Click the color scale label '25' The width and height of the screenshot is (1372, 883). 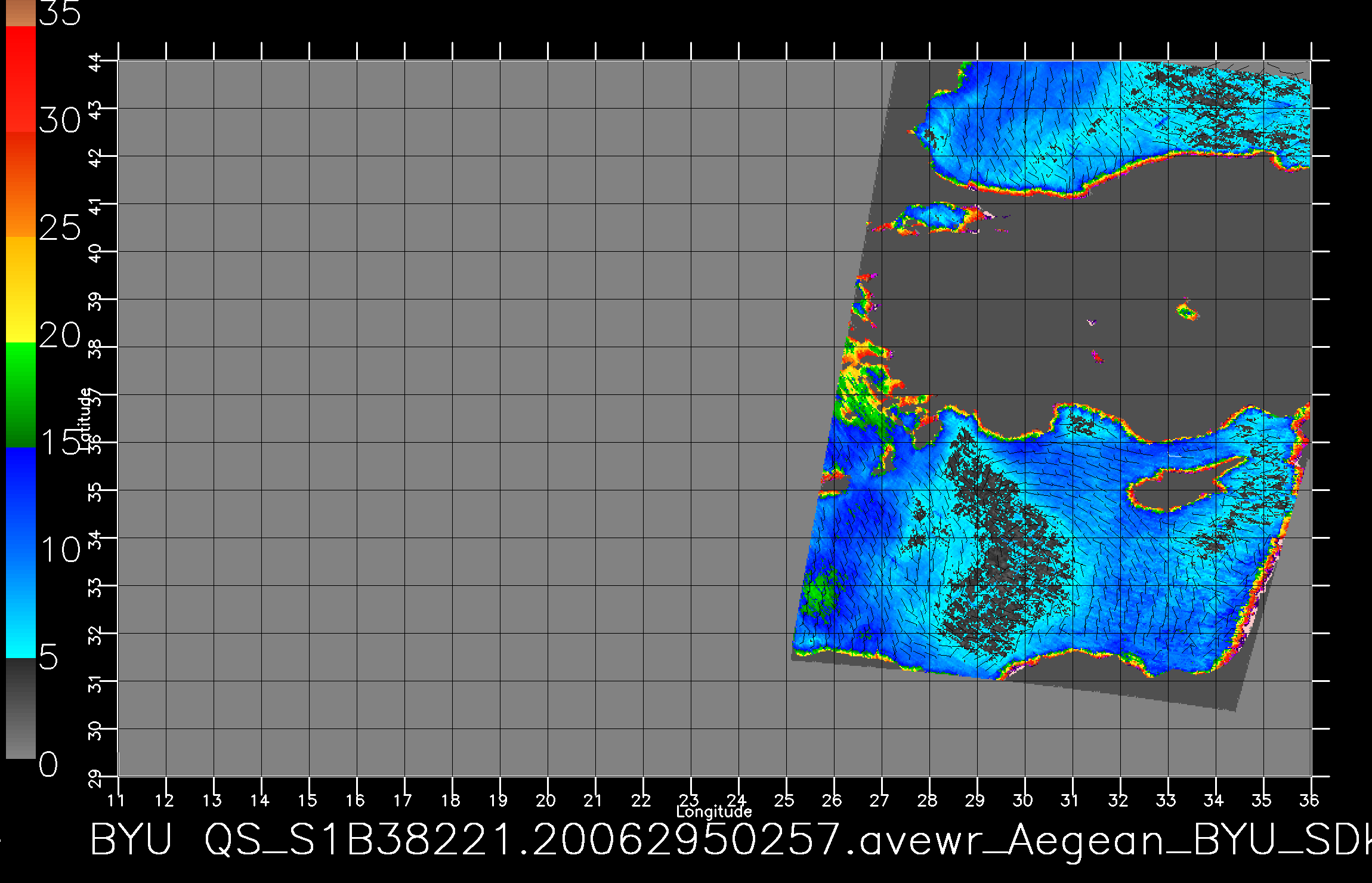point(60,228)
